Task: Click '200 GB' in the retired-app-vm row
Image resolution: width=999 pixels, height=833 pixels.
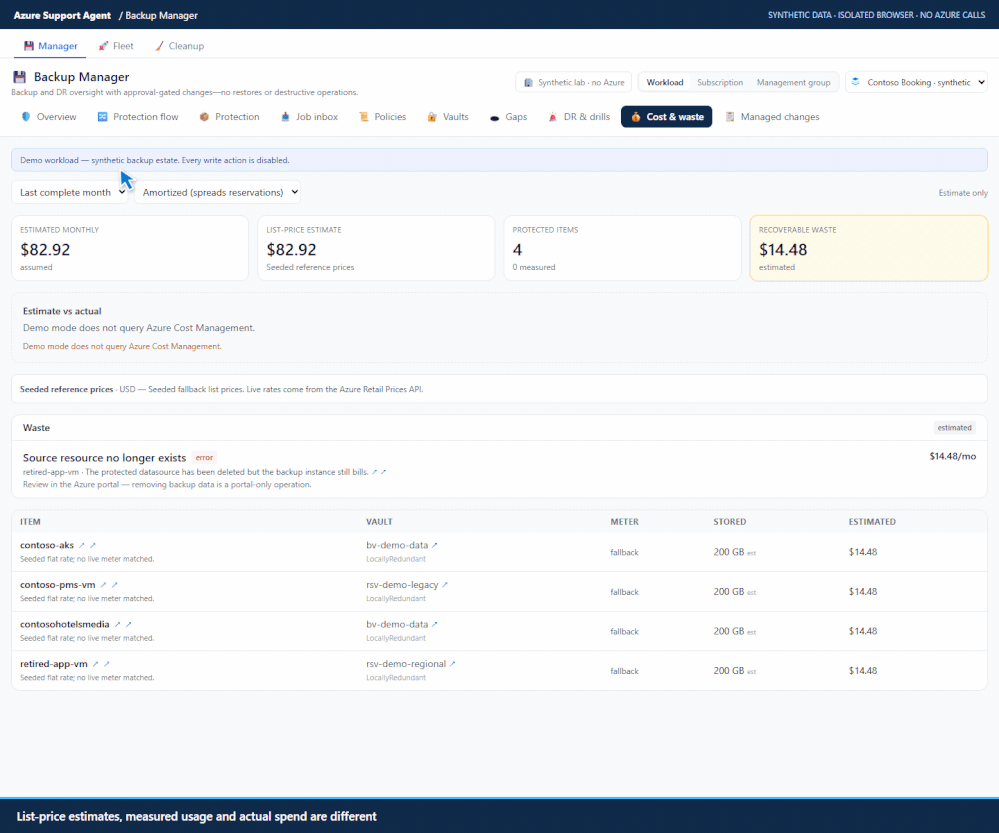Action: (x=728, y=670)
